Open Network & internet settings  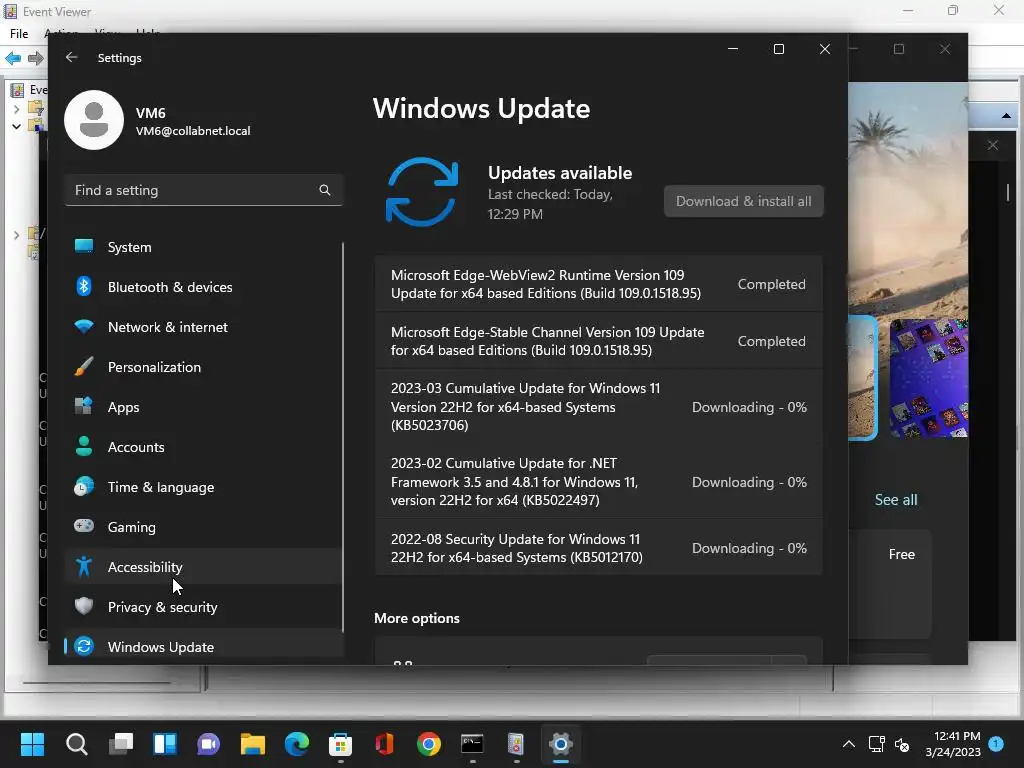click(x=203, y=327)
